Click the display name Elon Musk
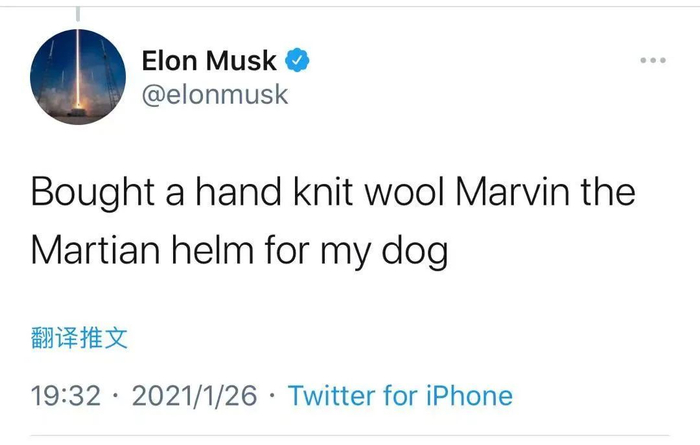 coord(209,61)
